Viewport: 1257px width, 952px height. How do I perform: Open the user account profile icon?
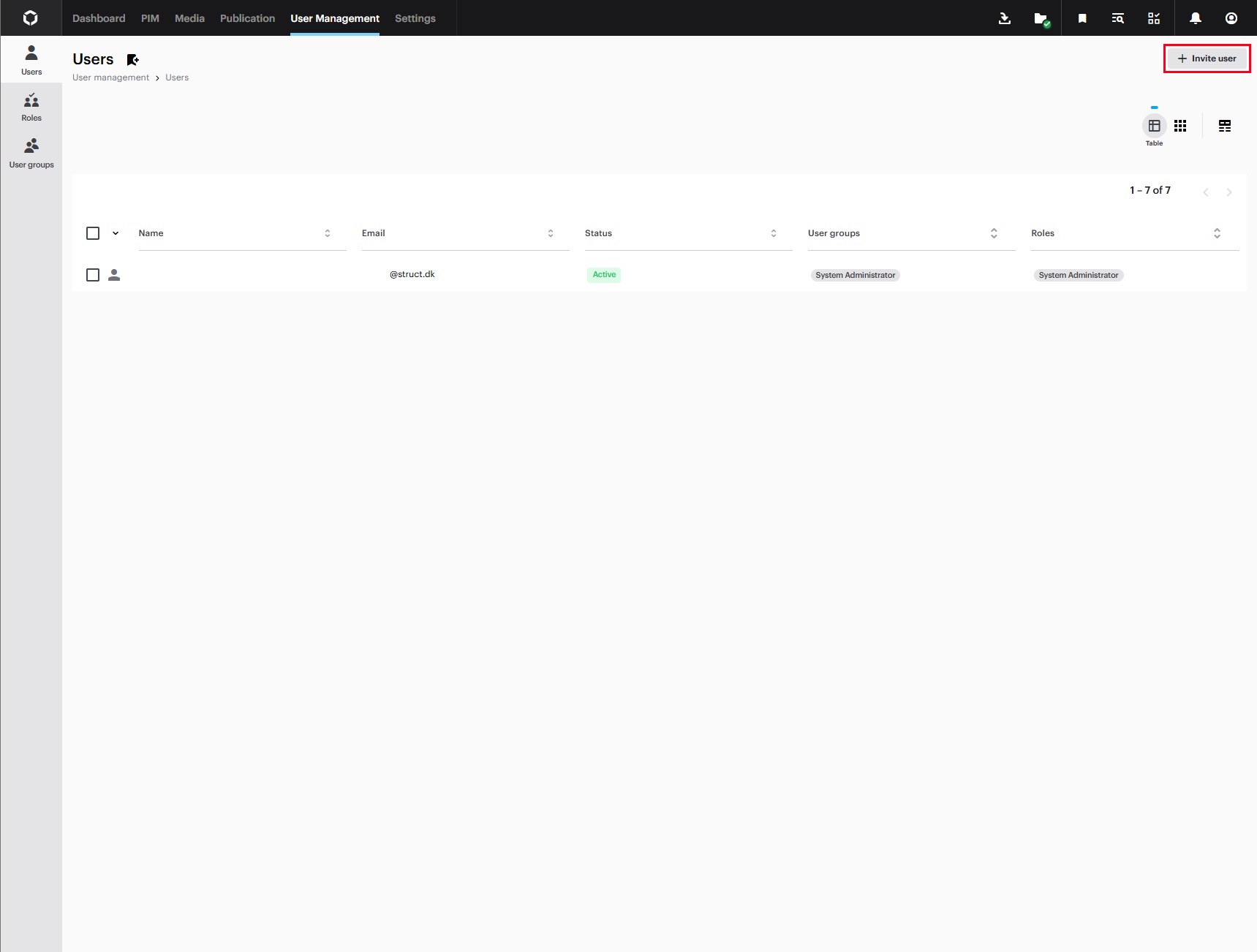coord(1231,18)
